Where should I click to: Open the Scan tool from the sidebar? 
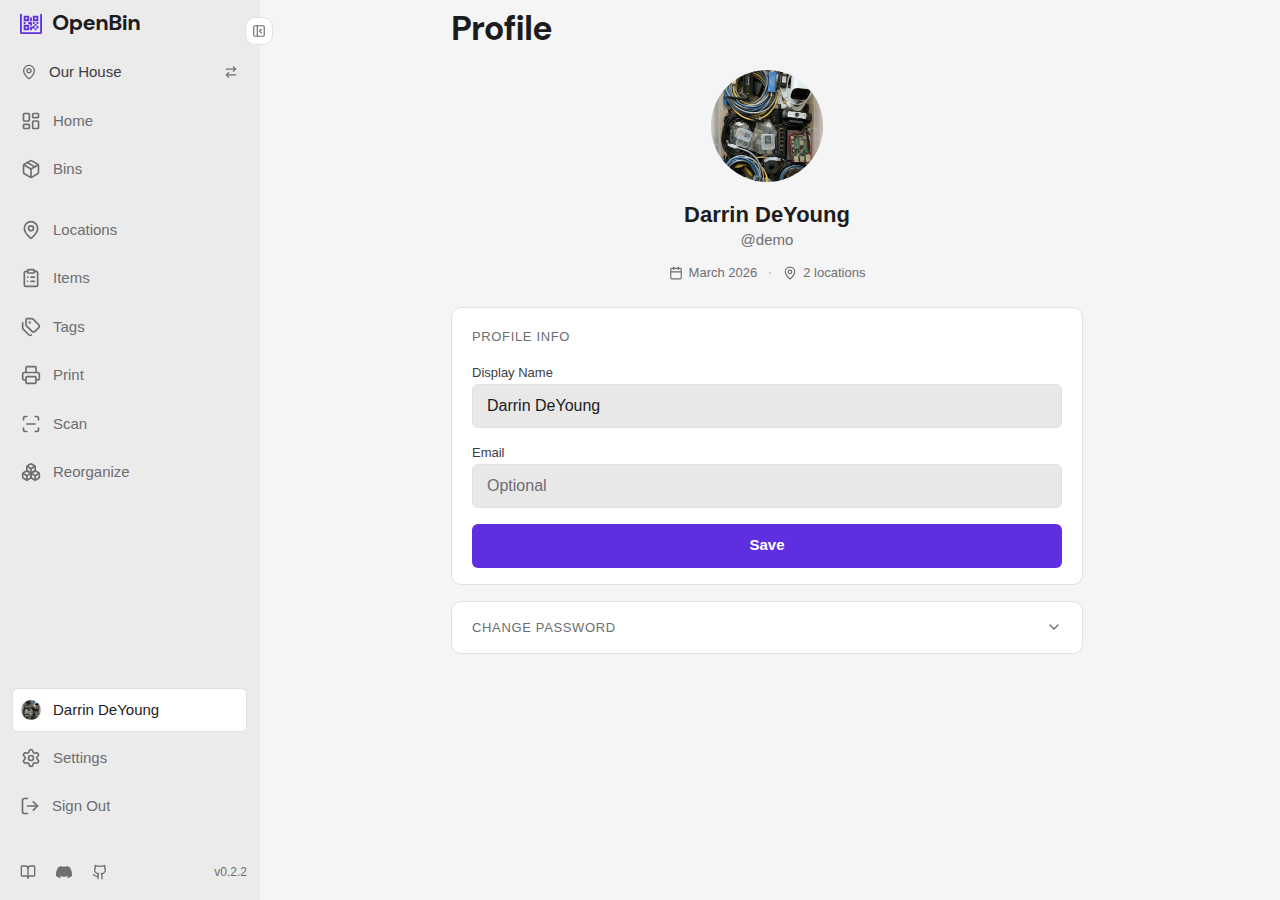tap(30, 424)
